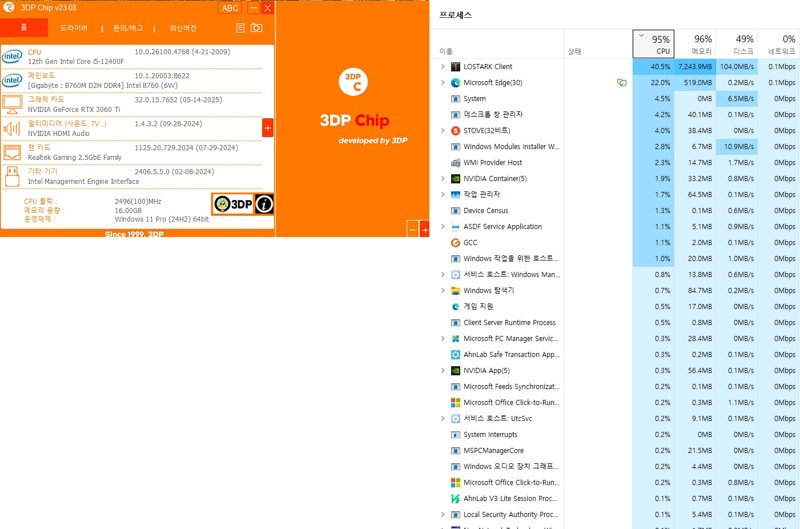Open the 12th Gen Intel Core i5-12400F driver link
The height and width of the screenshot is (529, 800).
76,61
